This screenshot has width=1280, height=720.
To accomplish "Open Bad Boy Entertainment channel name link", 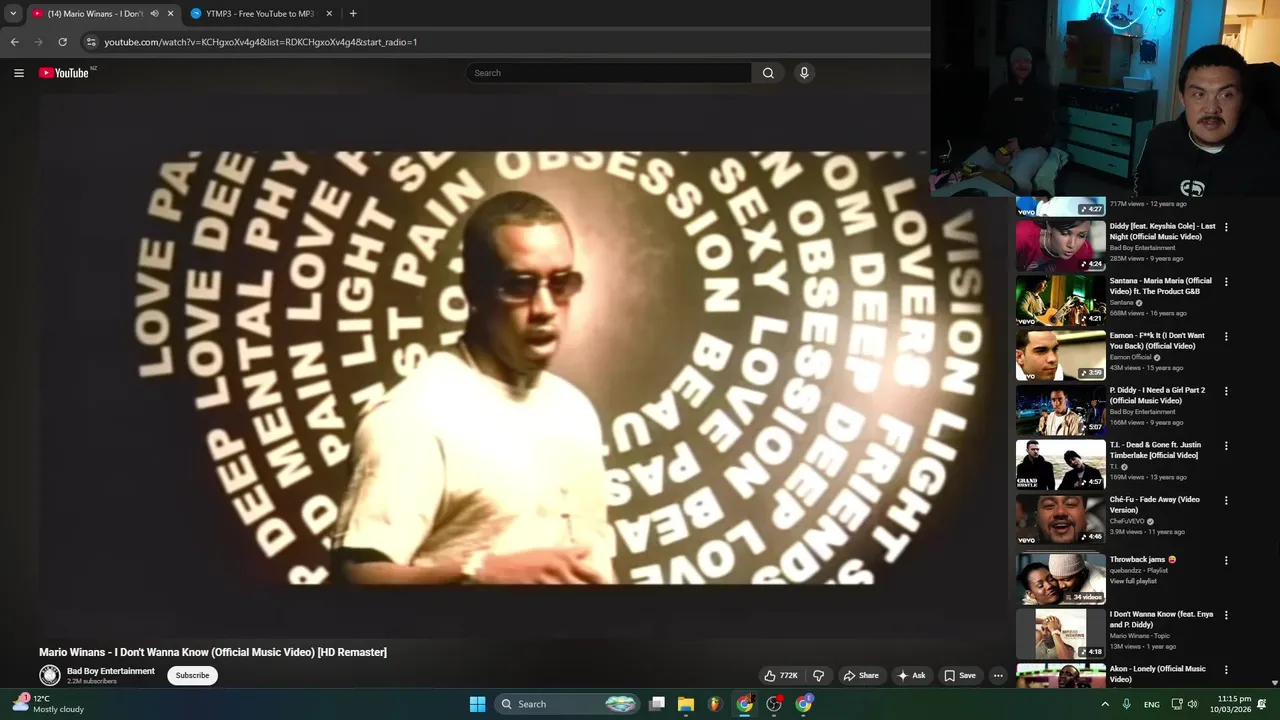I will click(111, 671).
